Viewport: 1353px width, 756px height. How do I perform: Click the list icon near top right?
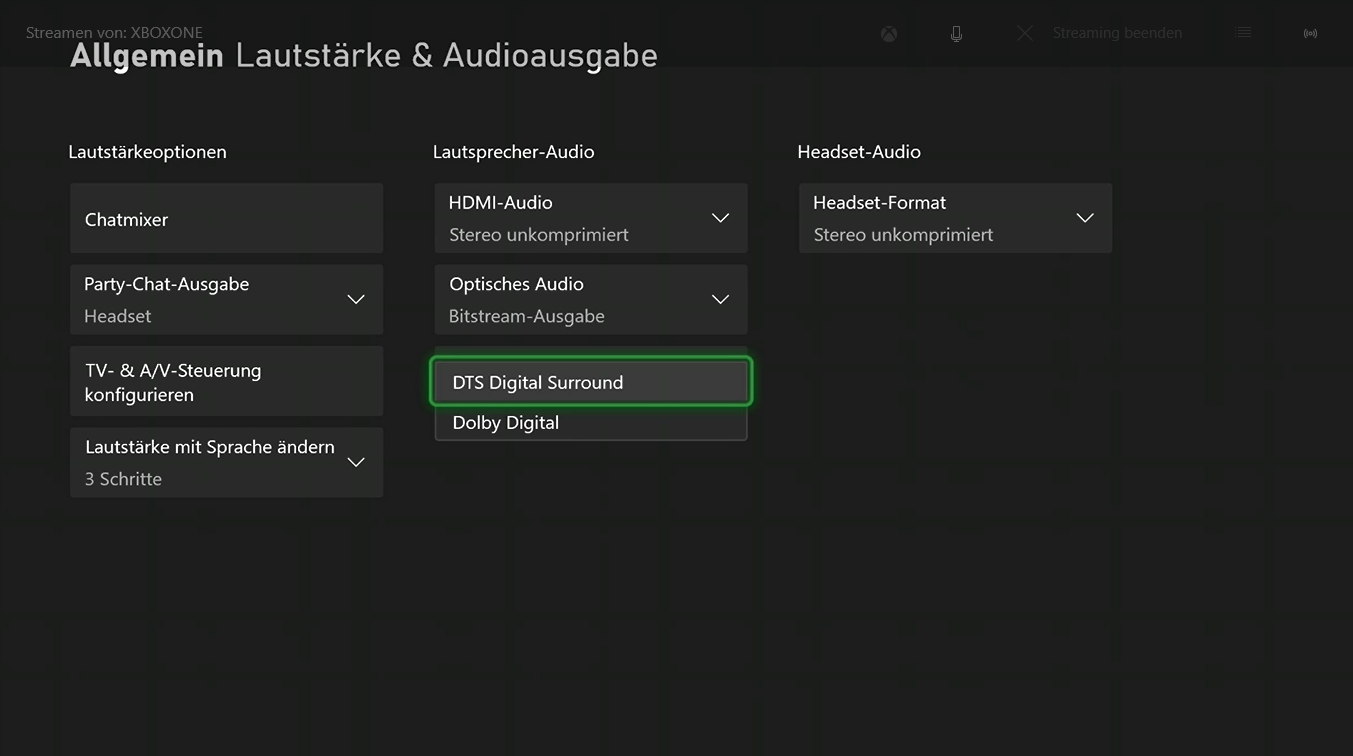[1242, 33]
